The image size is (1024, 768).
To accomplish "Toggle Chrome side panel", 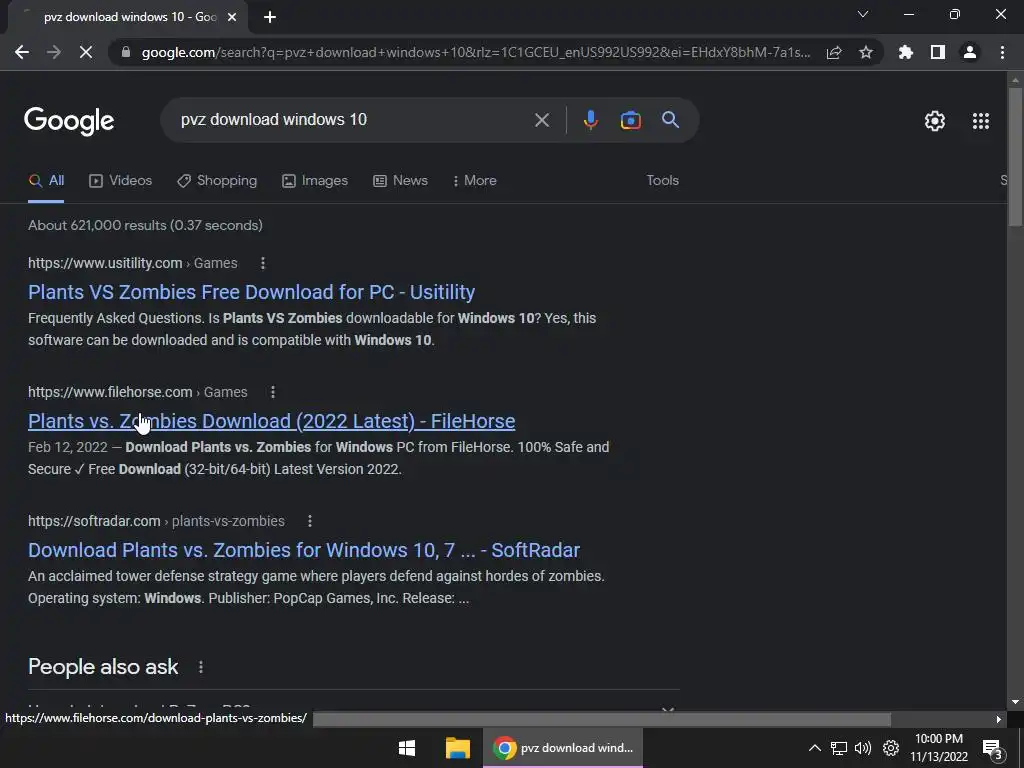I will (938, 52).
